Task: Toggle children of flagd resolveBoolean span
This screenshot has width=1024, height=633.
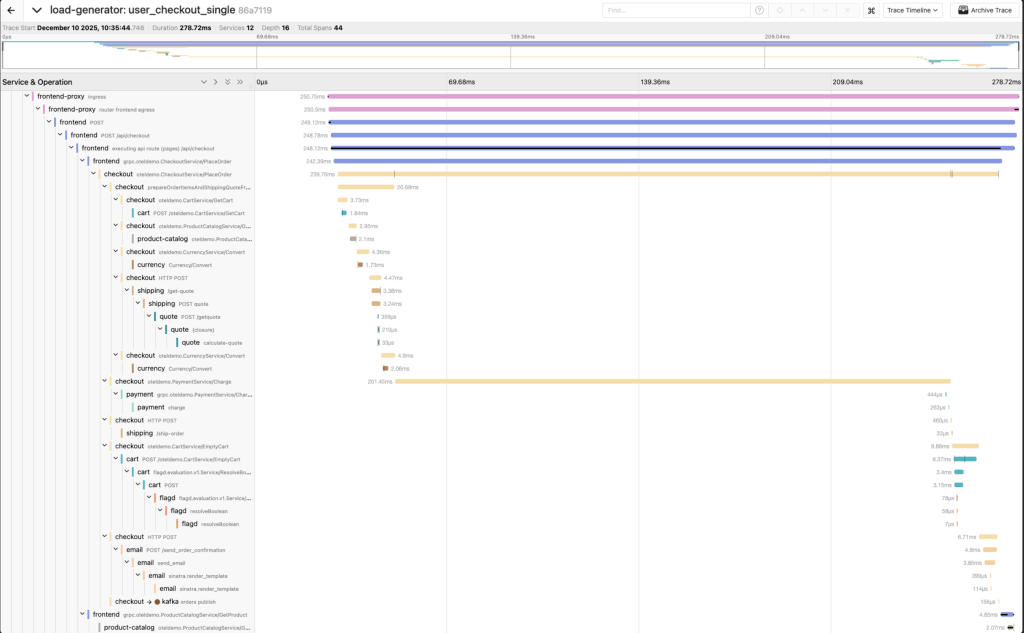Action: 160,510
